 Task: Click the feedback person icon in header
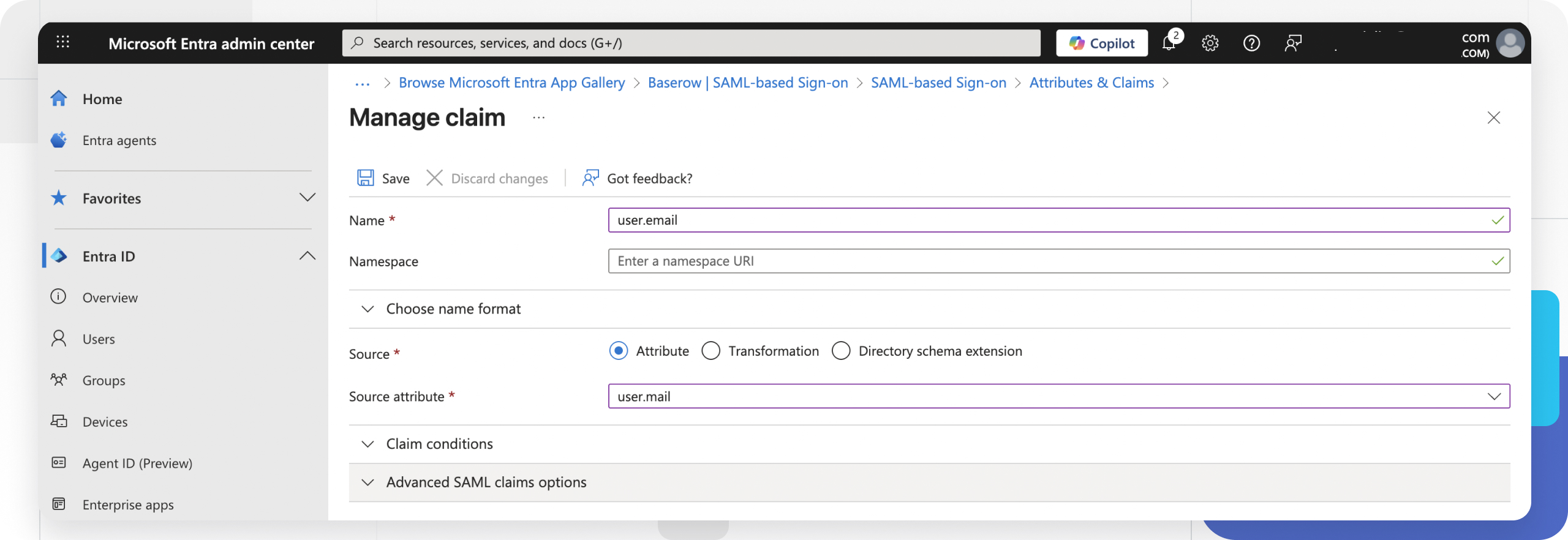coord(1293,43)
